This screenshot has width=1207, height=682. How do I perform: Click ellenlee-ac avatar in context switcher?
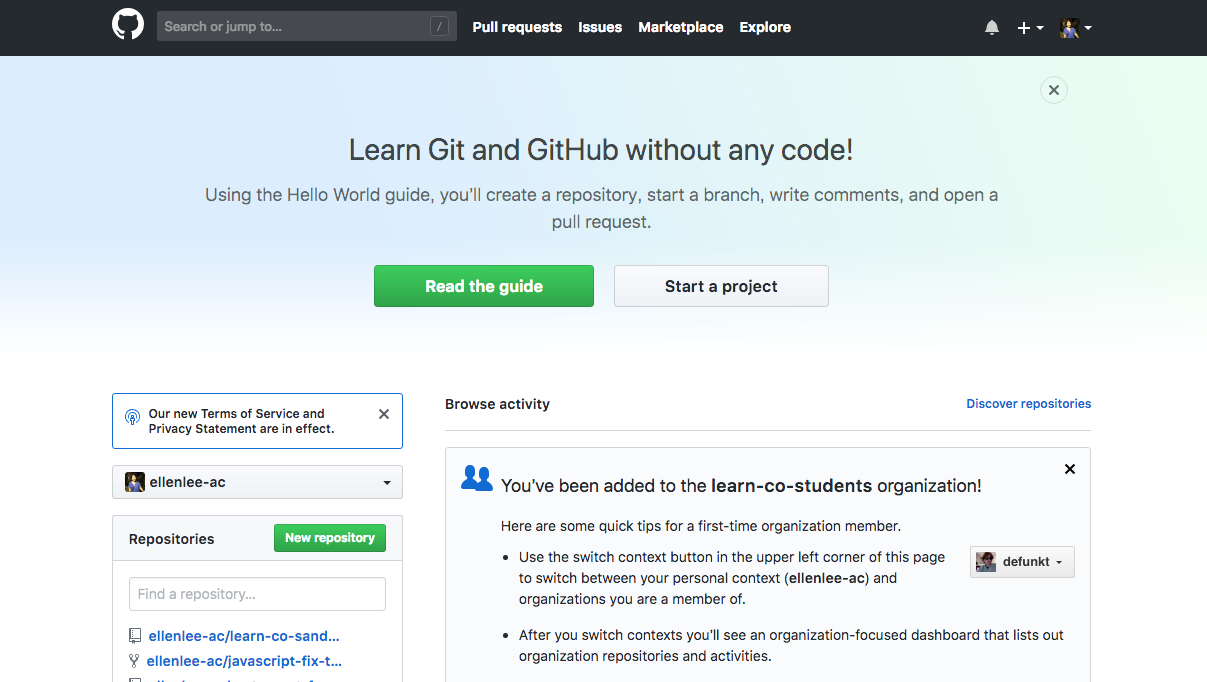pos(135,482)
